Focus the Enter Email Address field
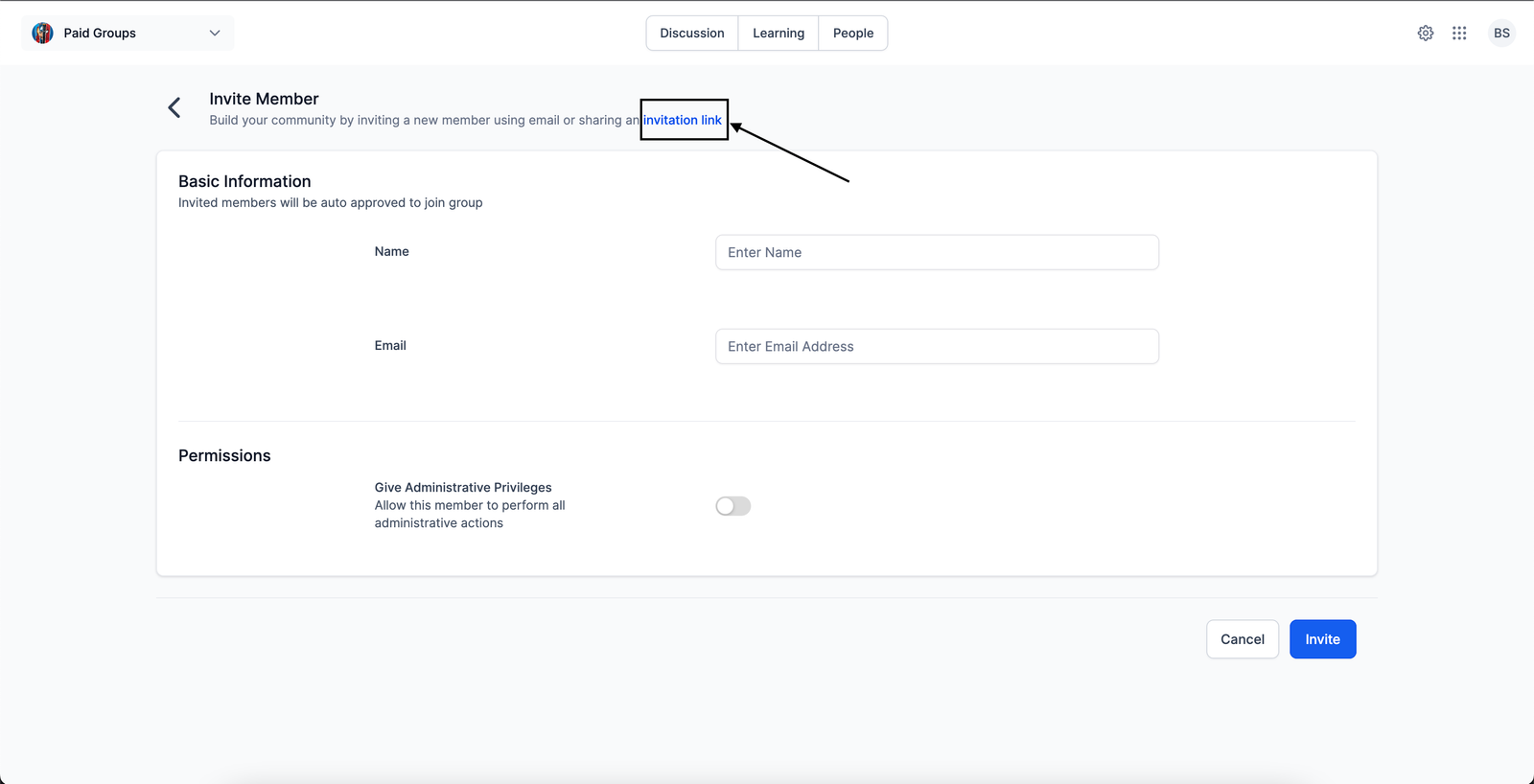The image size is (1534, 784). coord(937,347)
